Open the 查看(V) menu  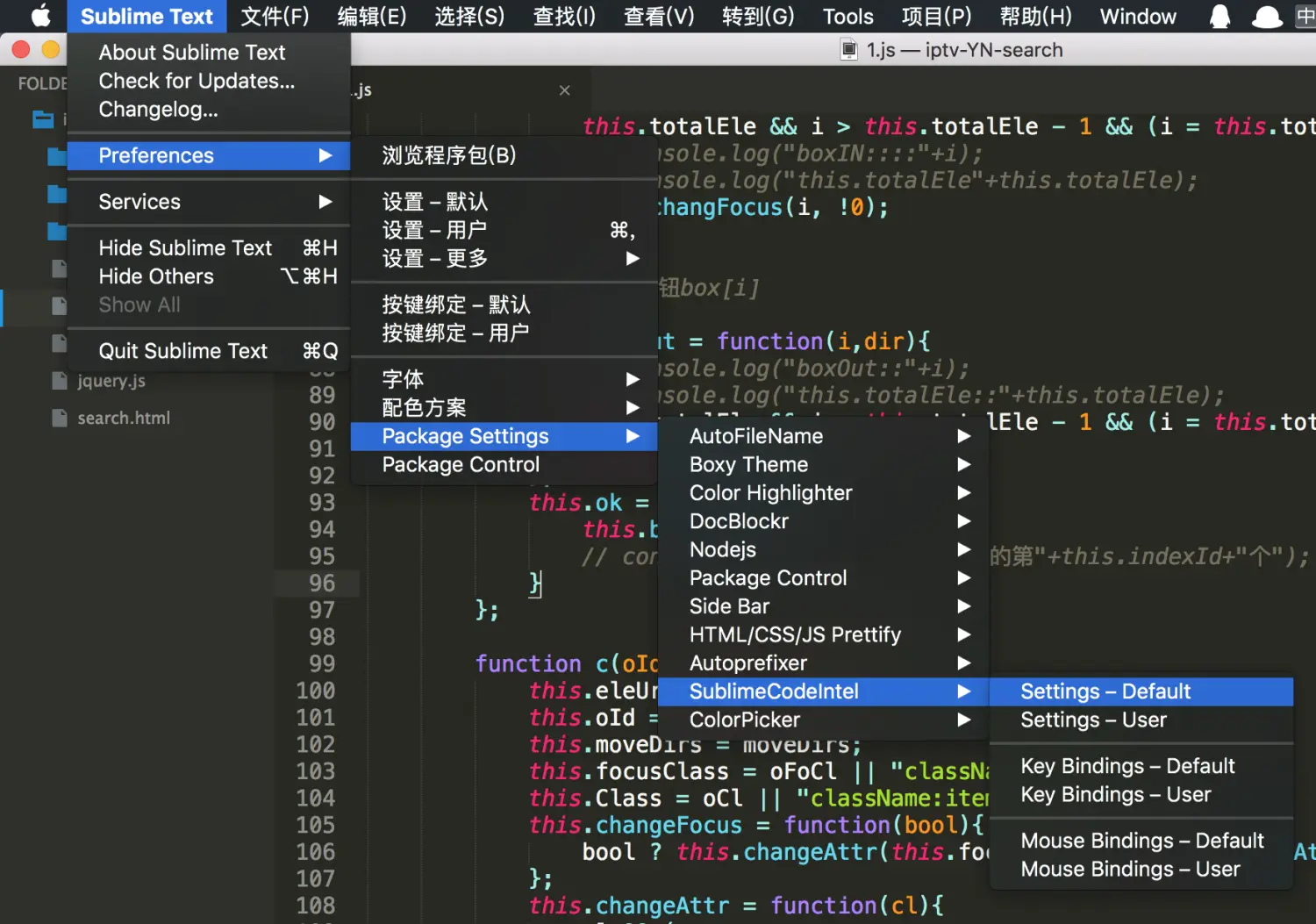tap(659, 16)
